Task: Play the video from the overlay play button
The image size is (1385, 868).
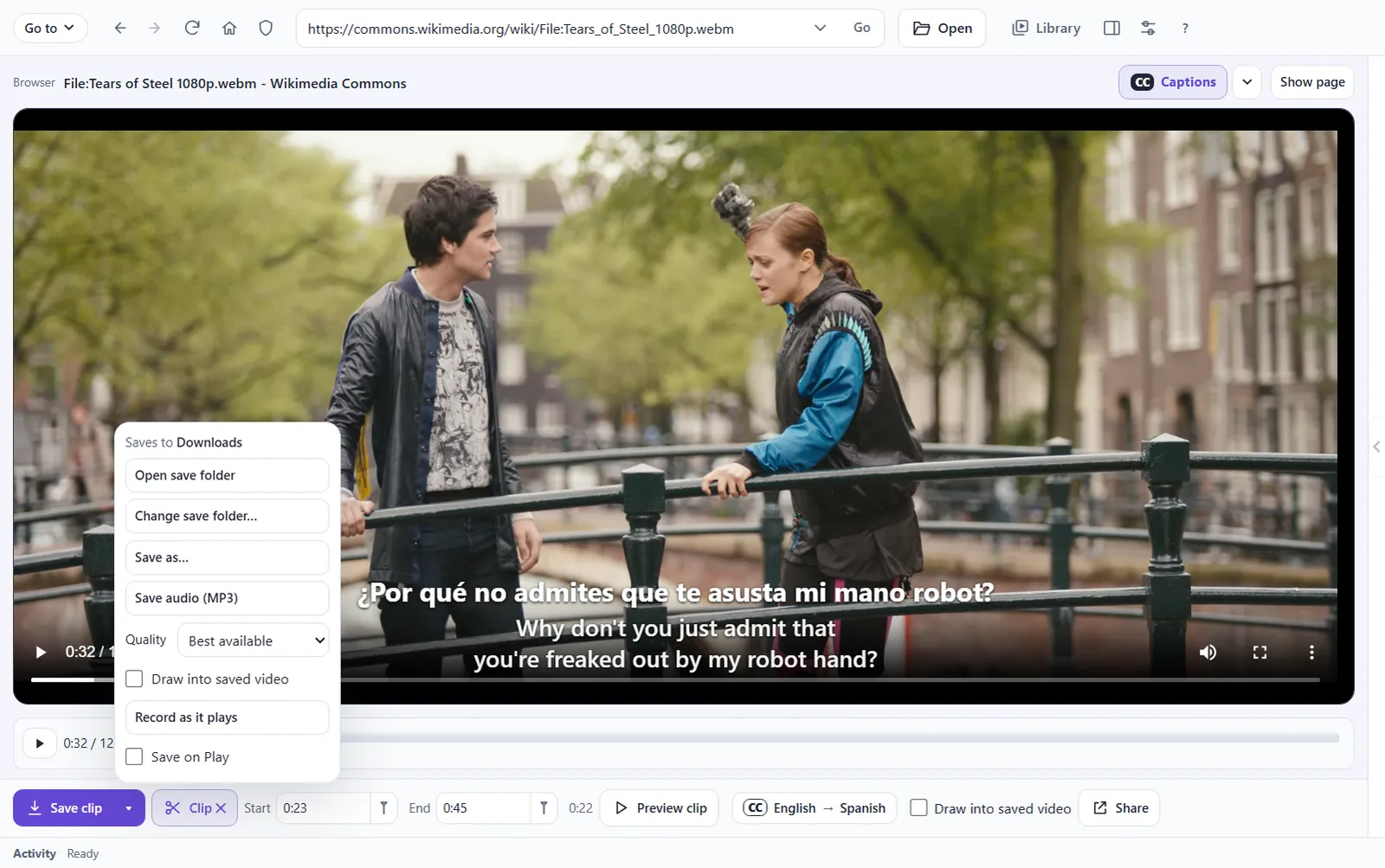Action: pos(40,652)
